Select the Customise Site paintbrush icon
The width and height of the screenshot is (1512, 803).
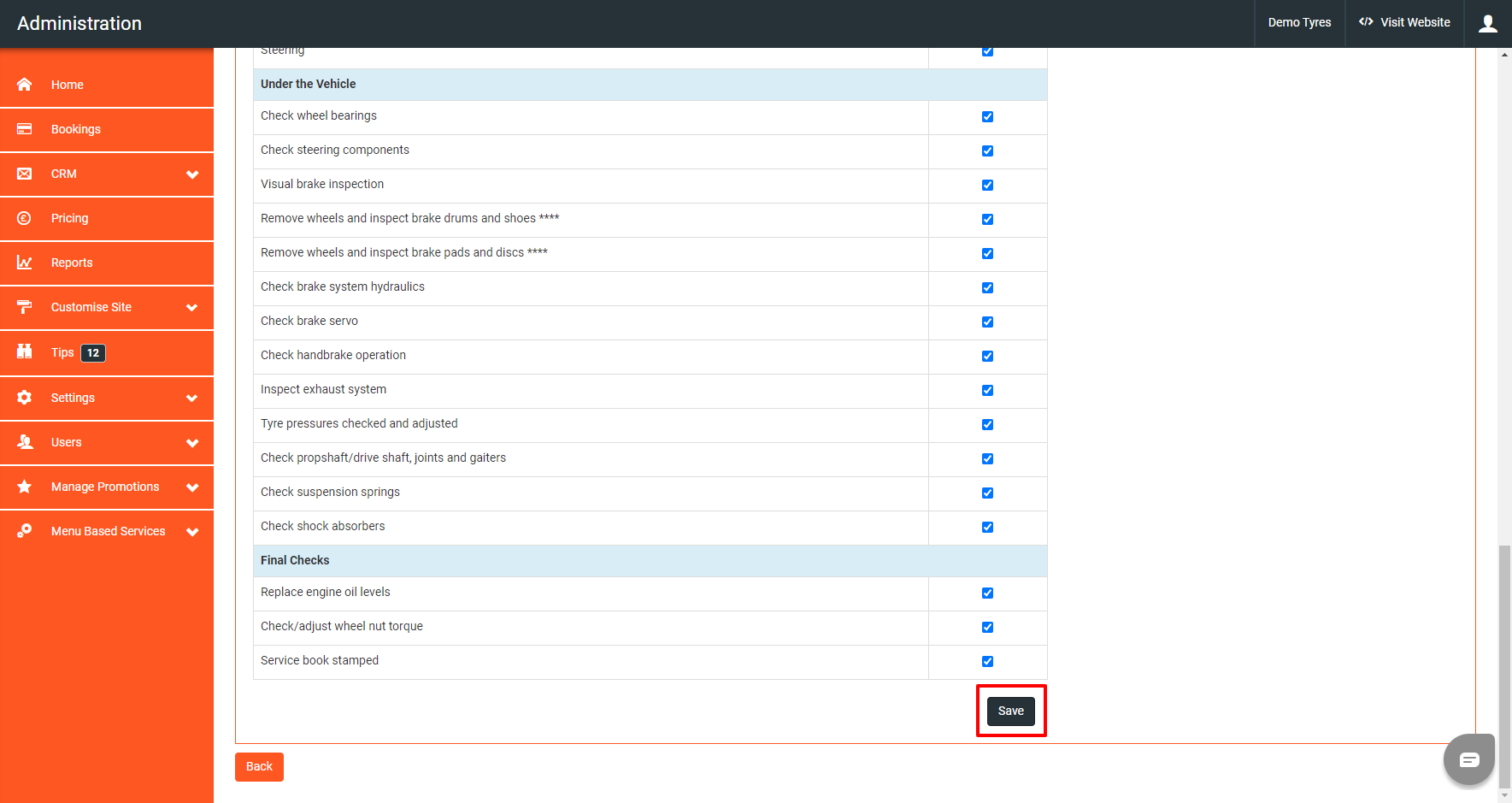point(24,307)
